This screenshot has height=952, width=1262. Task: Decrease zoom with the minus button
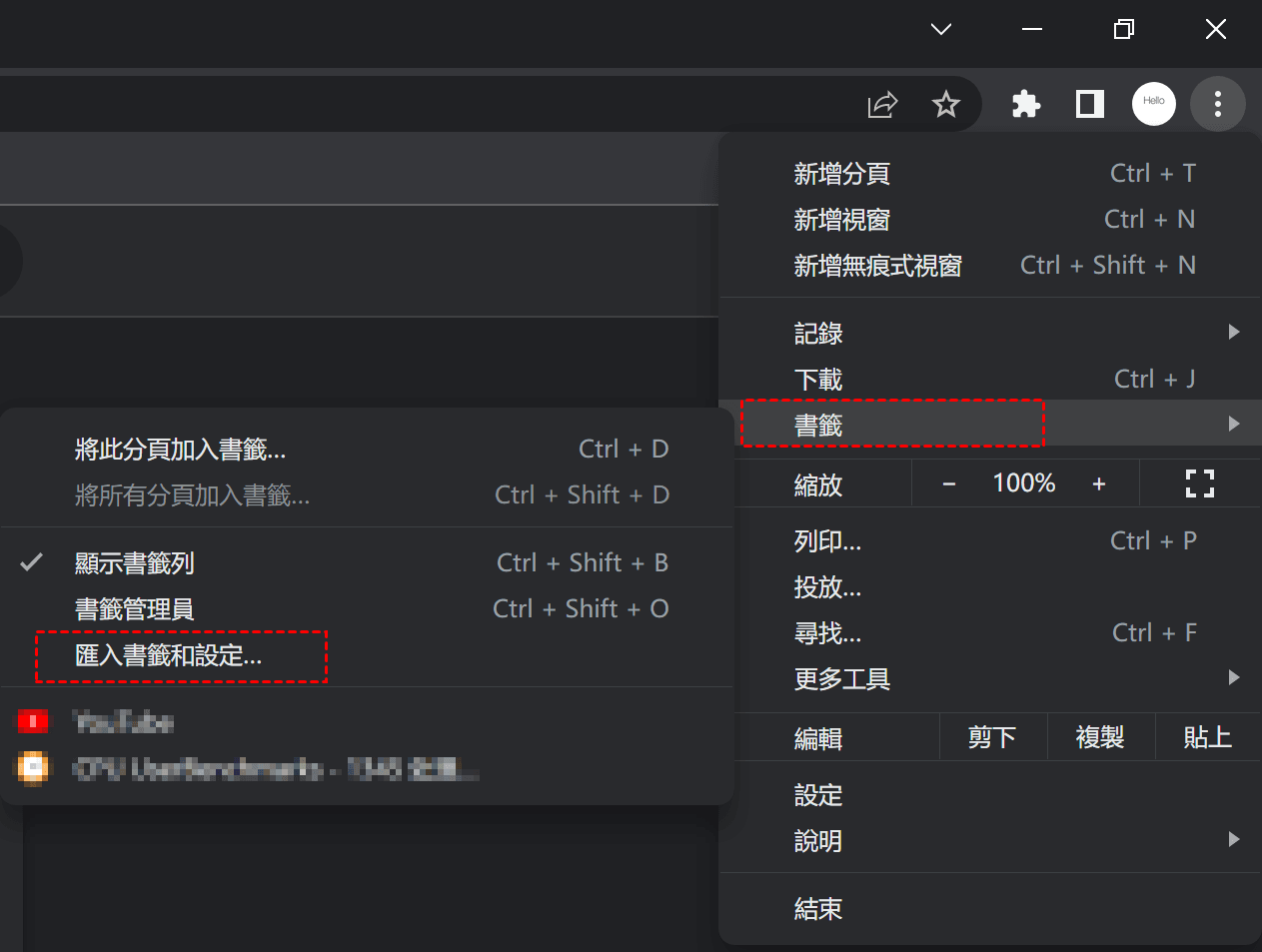click(949, 484)
